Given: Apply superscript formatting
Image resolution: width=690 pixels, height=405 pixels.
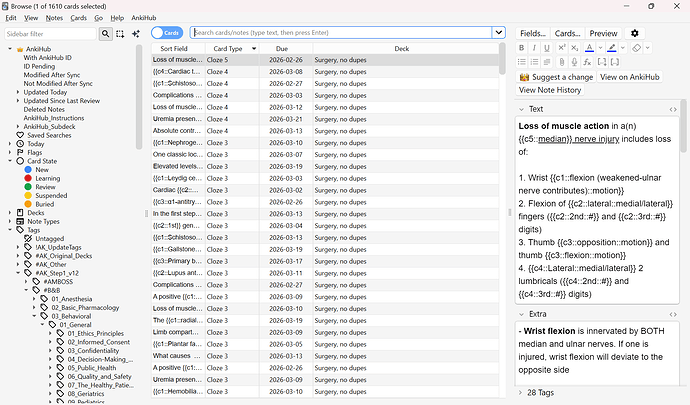Looking at the screenshot, I should (x=562, y=48).
